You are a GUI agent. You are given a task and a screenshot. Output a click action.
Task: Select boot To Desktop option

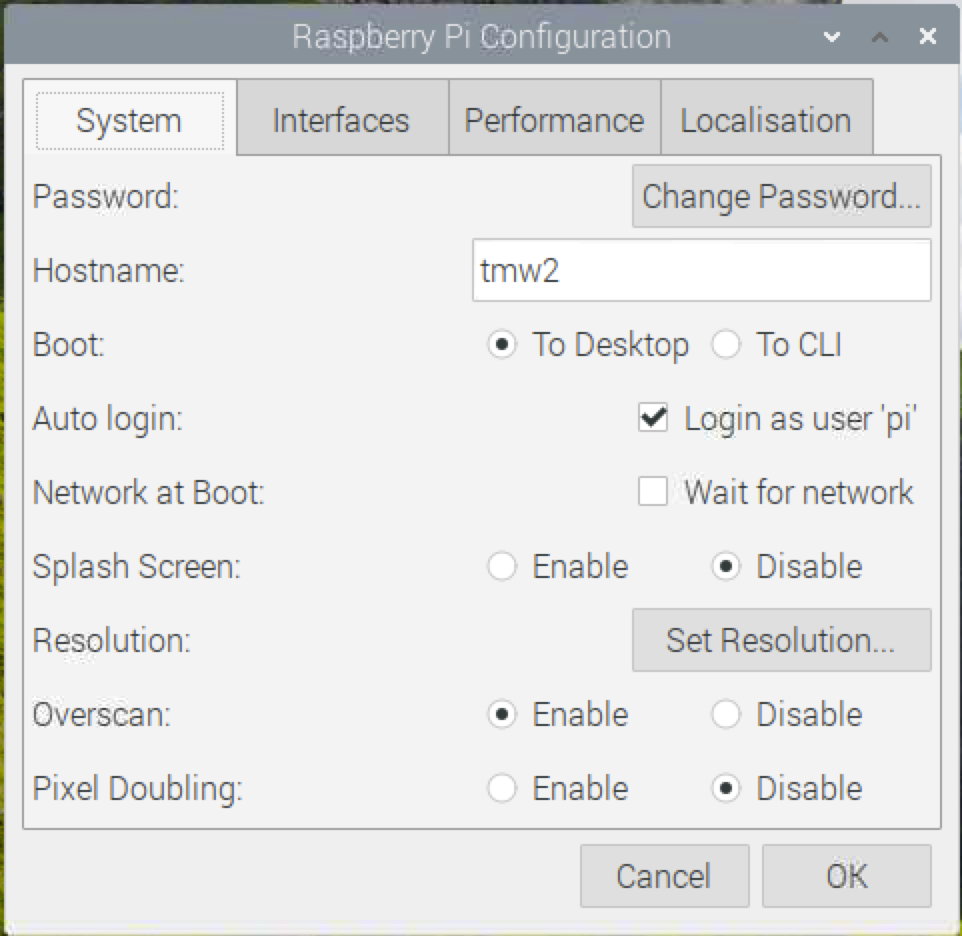502,345
